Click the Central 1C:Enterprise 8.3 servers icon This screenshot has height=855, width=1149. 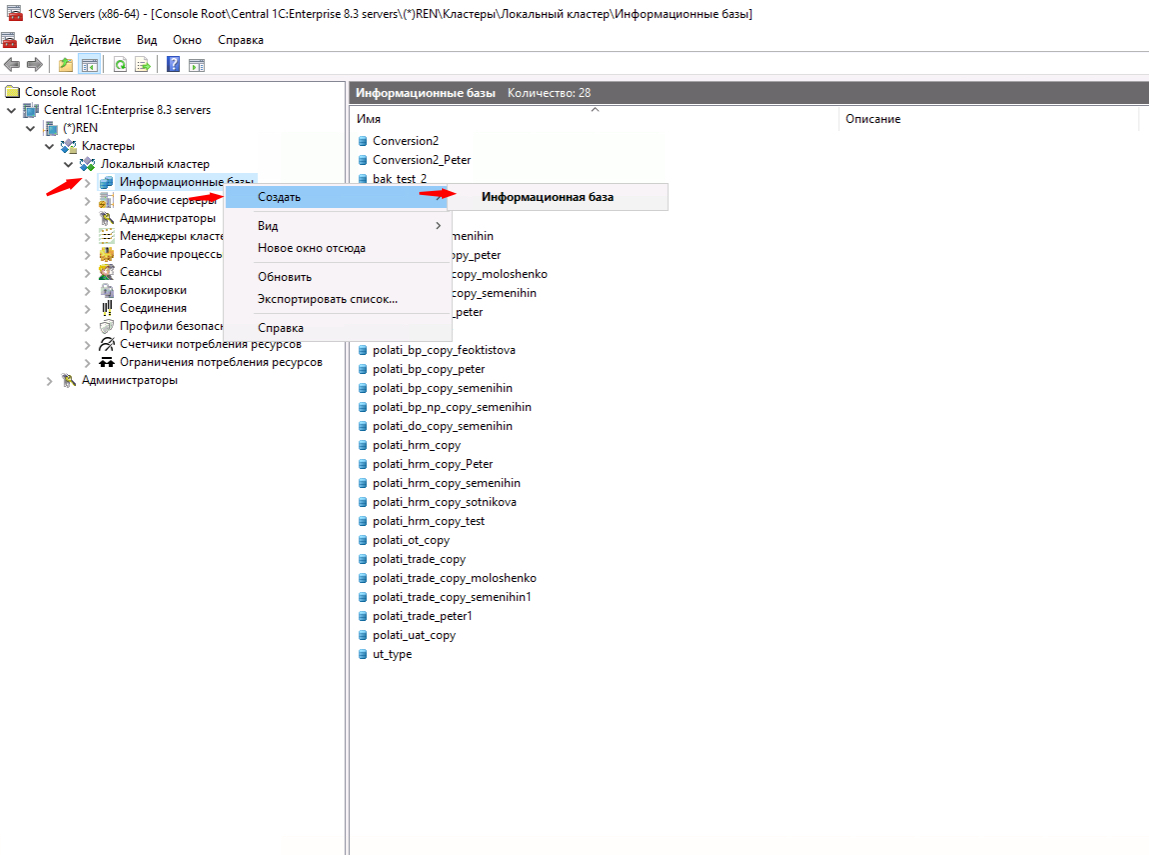[x=31, y=110]
